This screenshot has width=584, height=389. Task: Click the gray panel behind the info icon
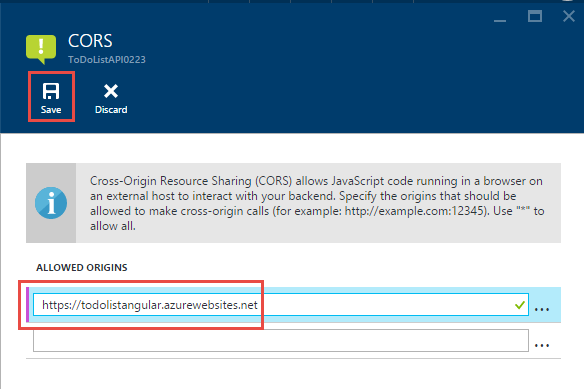(x=51, y=203)
